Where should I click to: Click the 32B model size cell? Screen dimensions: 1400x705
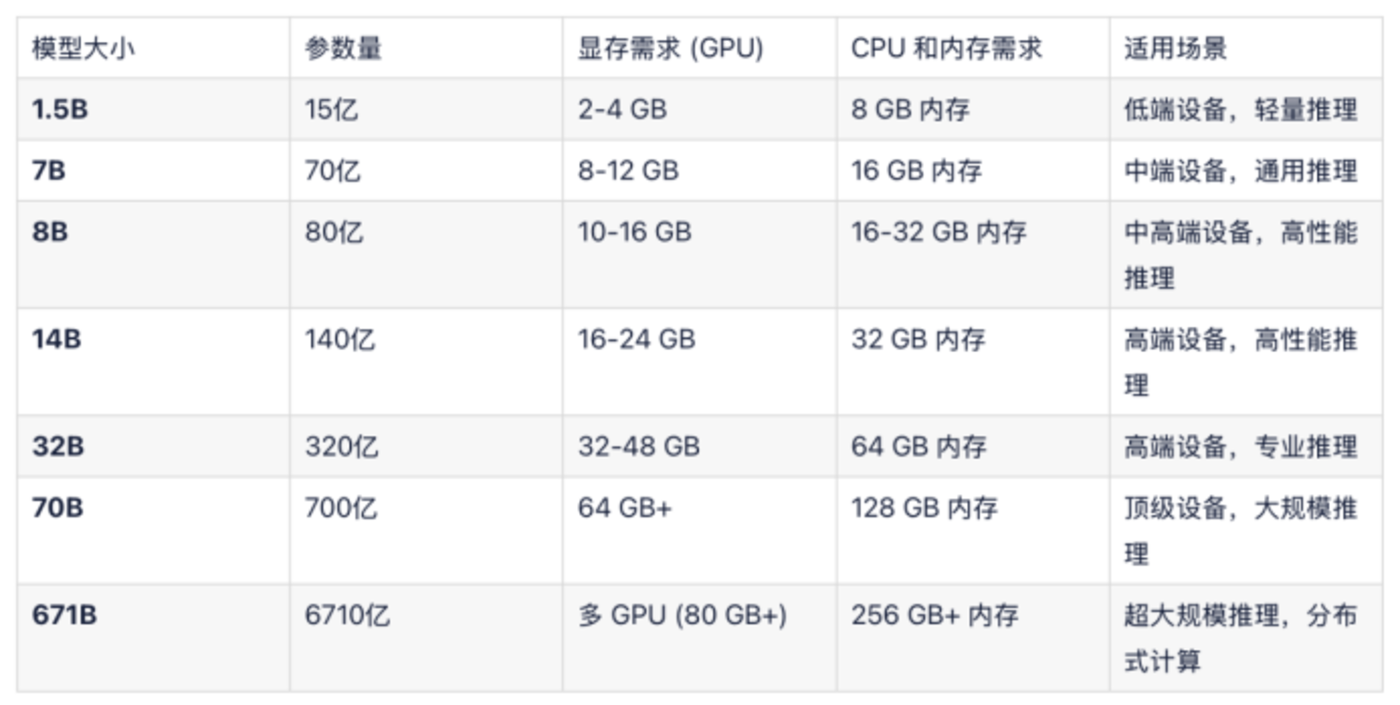(58, 446)
